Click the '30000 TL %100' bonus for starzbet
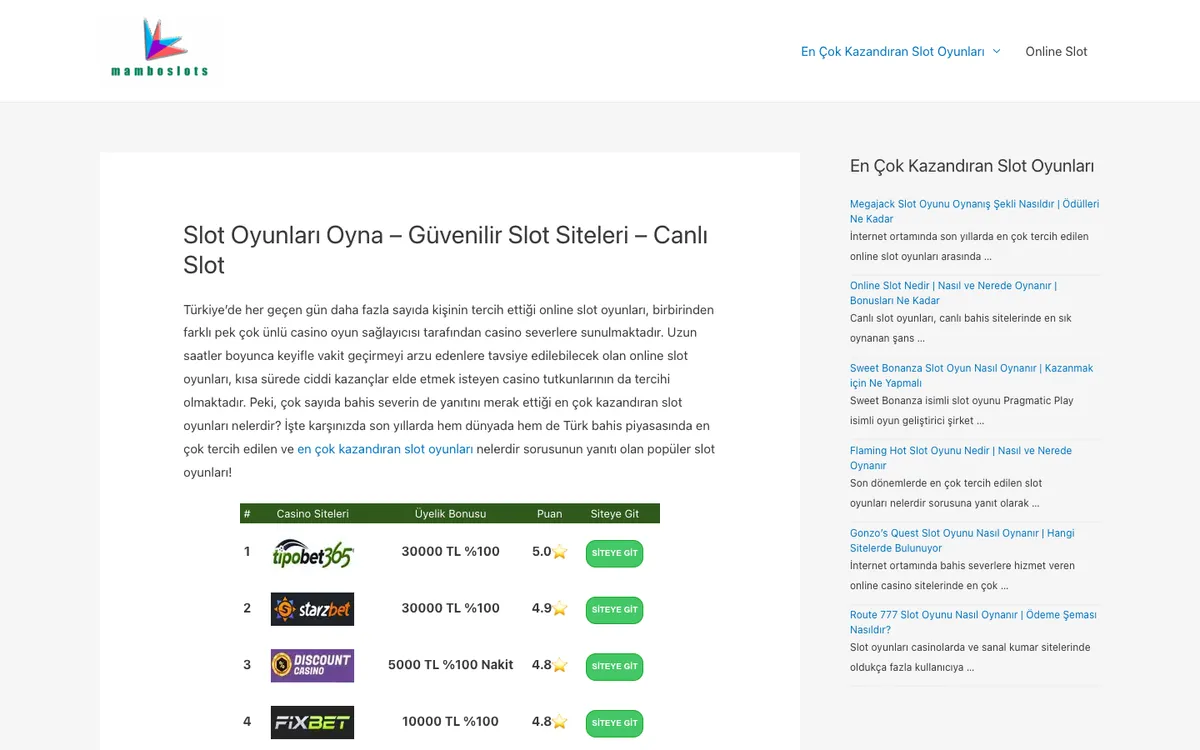 450,608
